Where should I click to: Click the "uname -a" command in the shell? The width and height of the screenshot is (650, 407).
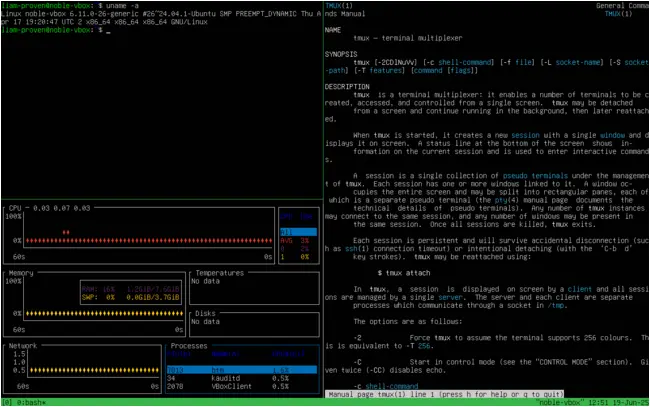[122, 6]
